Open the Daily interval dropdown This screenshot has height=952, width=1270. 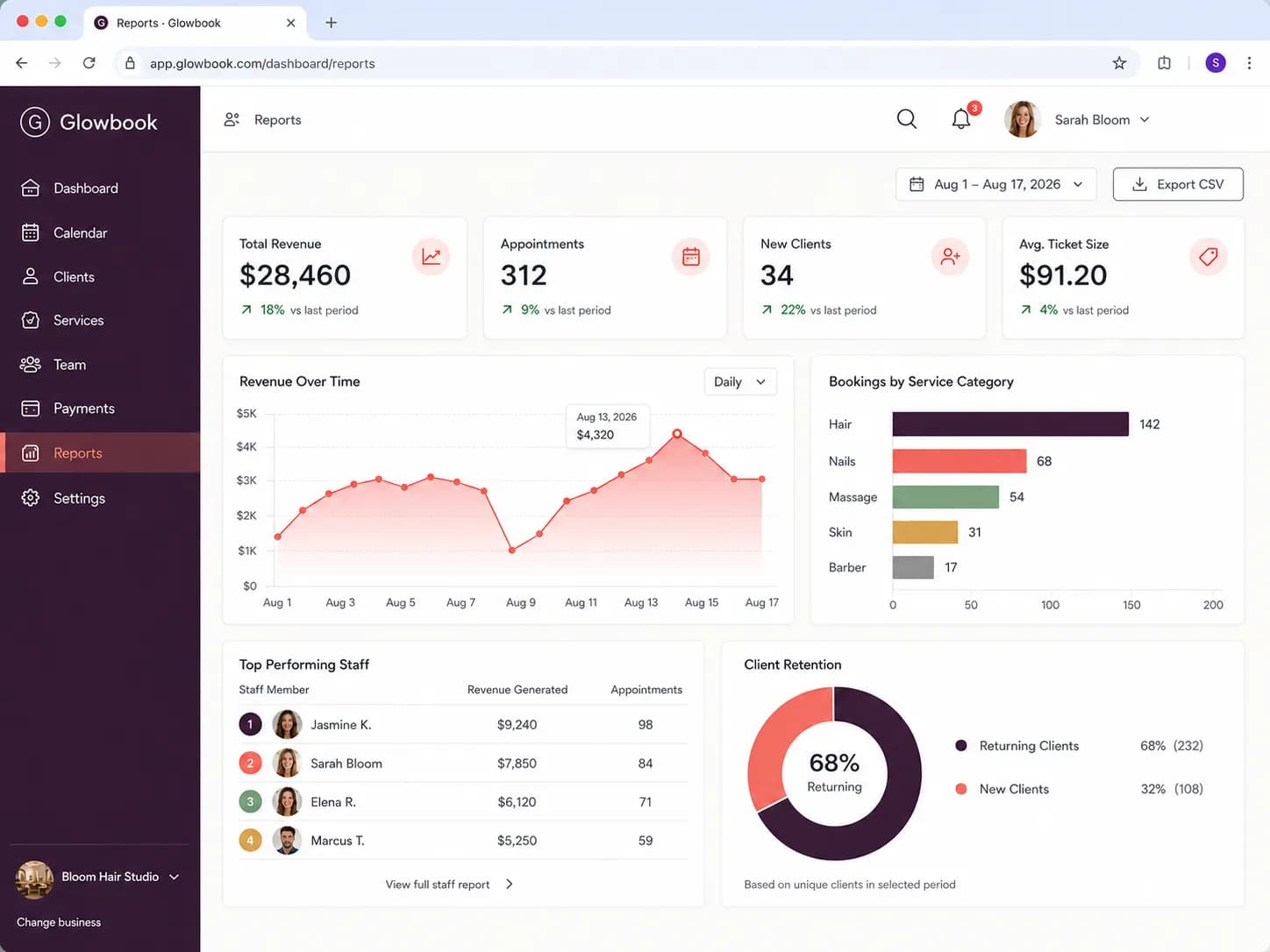click(740, 382)
